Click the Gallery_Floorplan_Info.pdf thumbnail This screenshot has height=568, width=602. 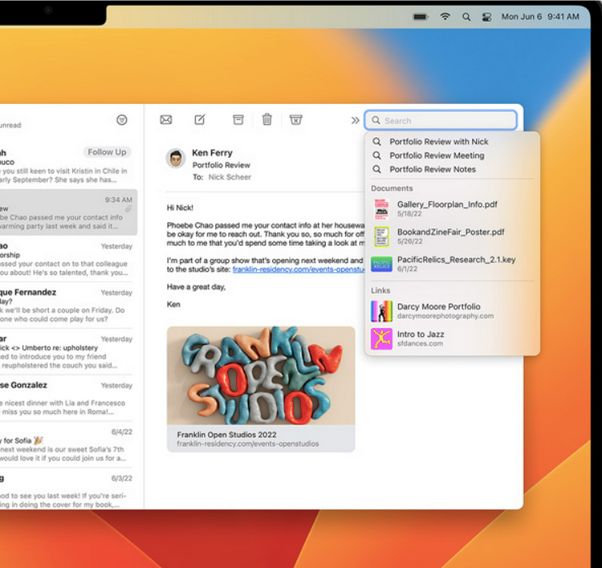tap(382, 209)
